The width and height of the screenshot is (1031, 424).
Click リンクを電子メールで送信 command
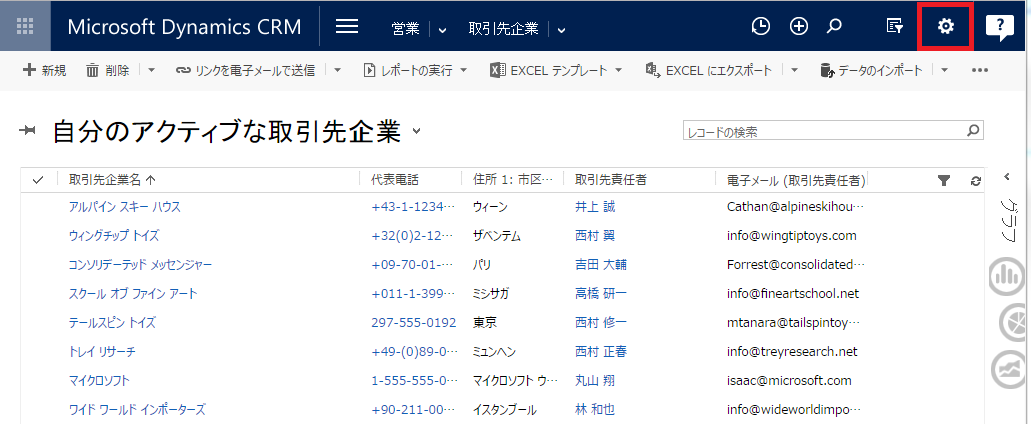[x=245, y=70]
